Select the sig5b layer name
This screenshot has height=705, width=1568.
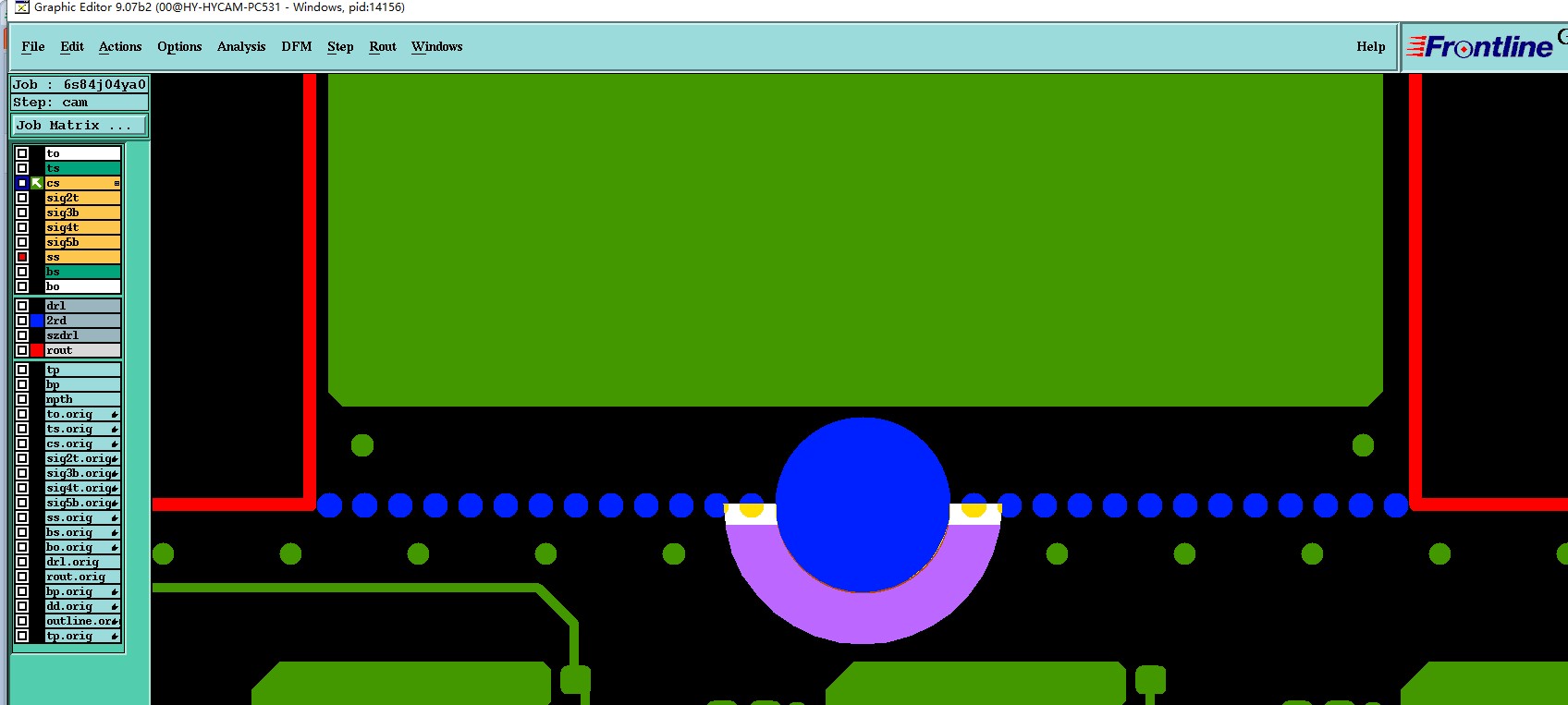(x=83, y=242)
